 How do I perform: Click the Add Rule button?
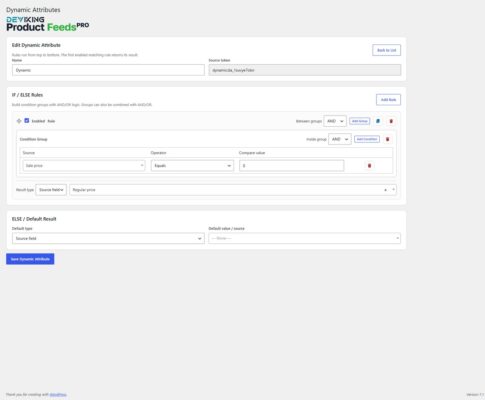point(388,100)
